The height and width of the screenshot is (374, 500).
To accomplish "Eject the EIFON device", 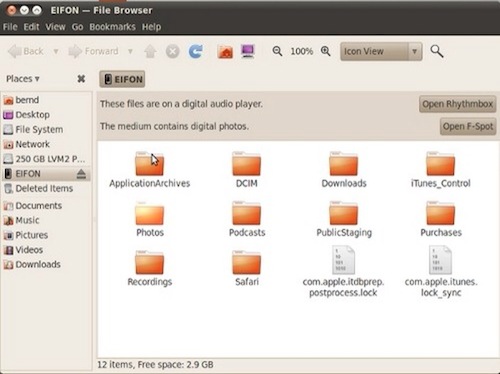I will 81,174.
